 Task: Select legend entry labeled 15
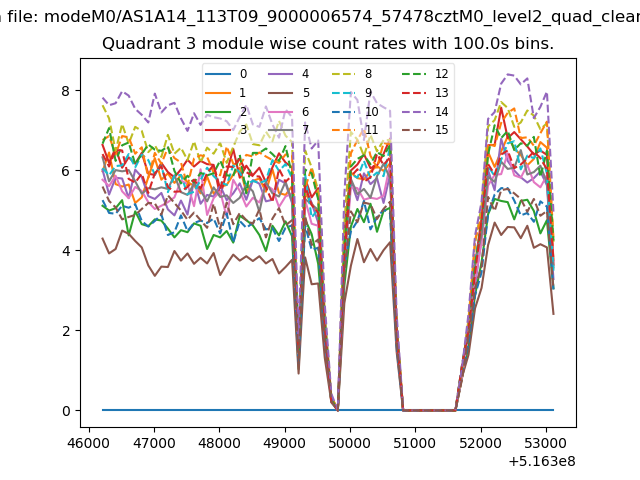(425, 130)
